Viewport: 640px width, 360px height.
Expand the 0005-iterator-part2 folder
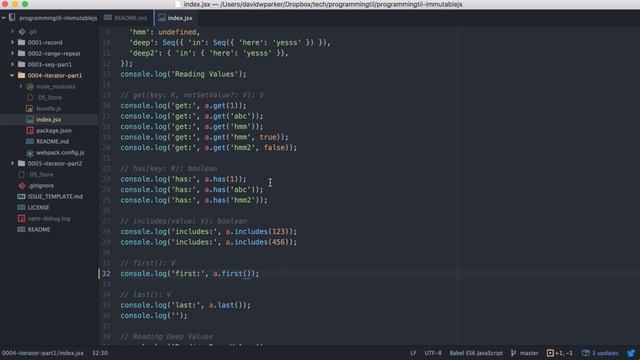12,163
